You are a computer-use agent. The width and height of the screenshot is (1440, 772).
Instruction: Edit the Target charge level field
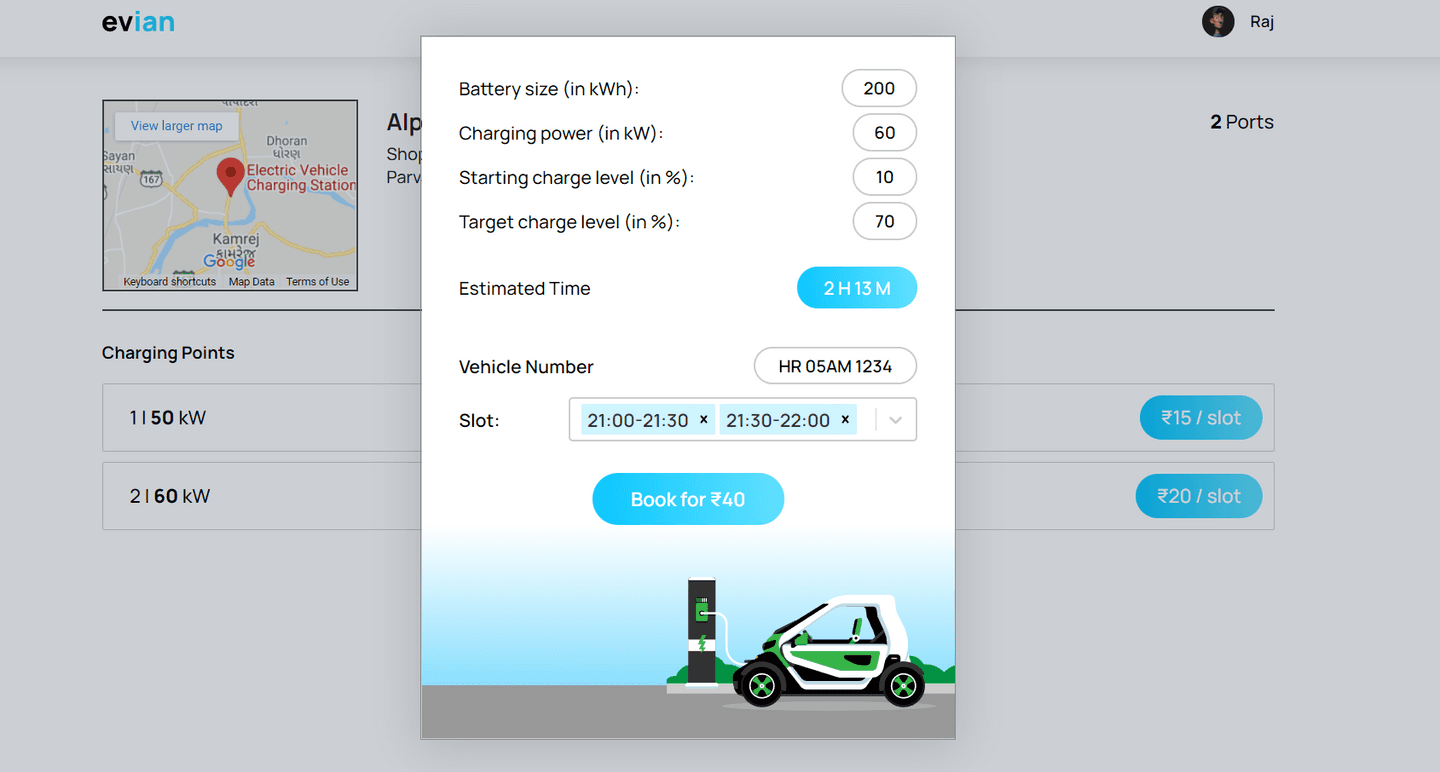[x=884, y=221]
